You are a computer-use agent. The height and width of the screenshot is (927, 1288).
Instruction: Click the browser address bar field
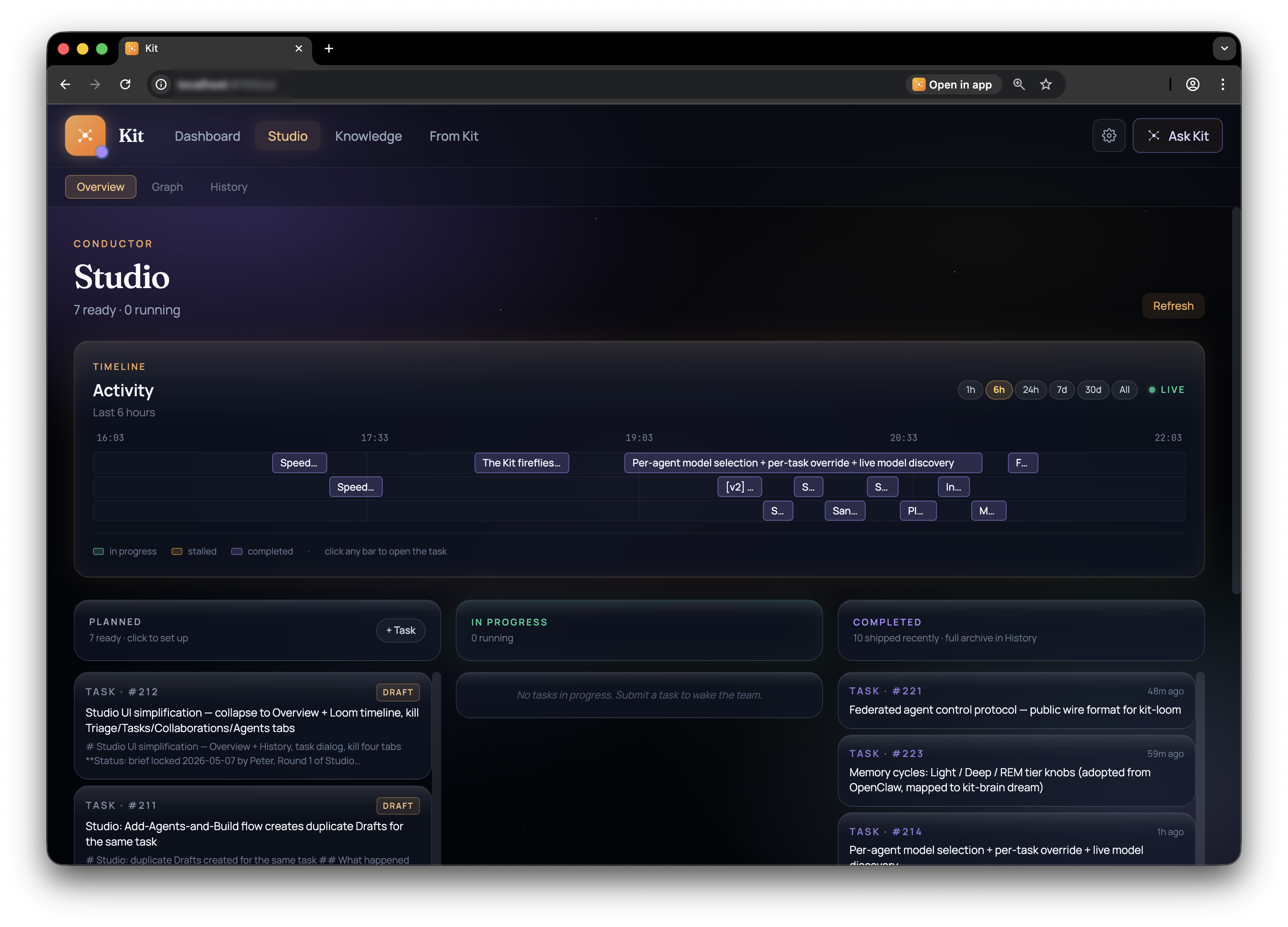(606, 85)
